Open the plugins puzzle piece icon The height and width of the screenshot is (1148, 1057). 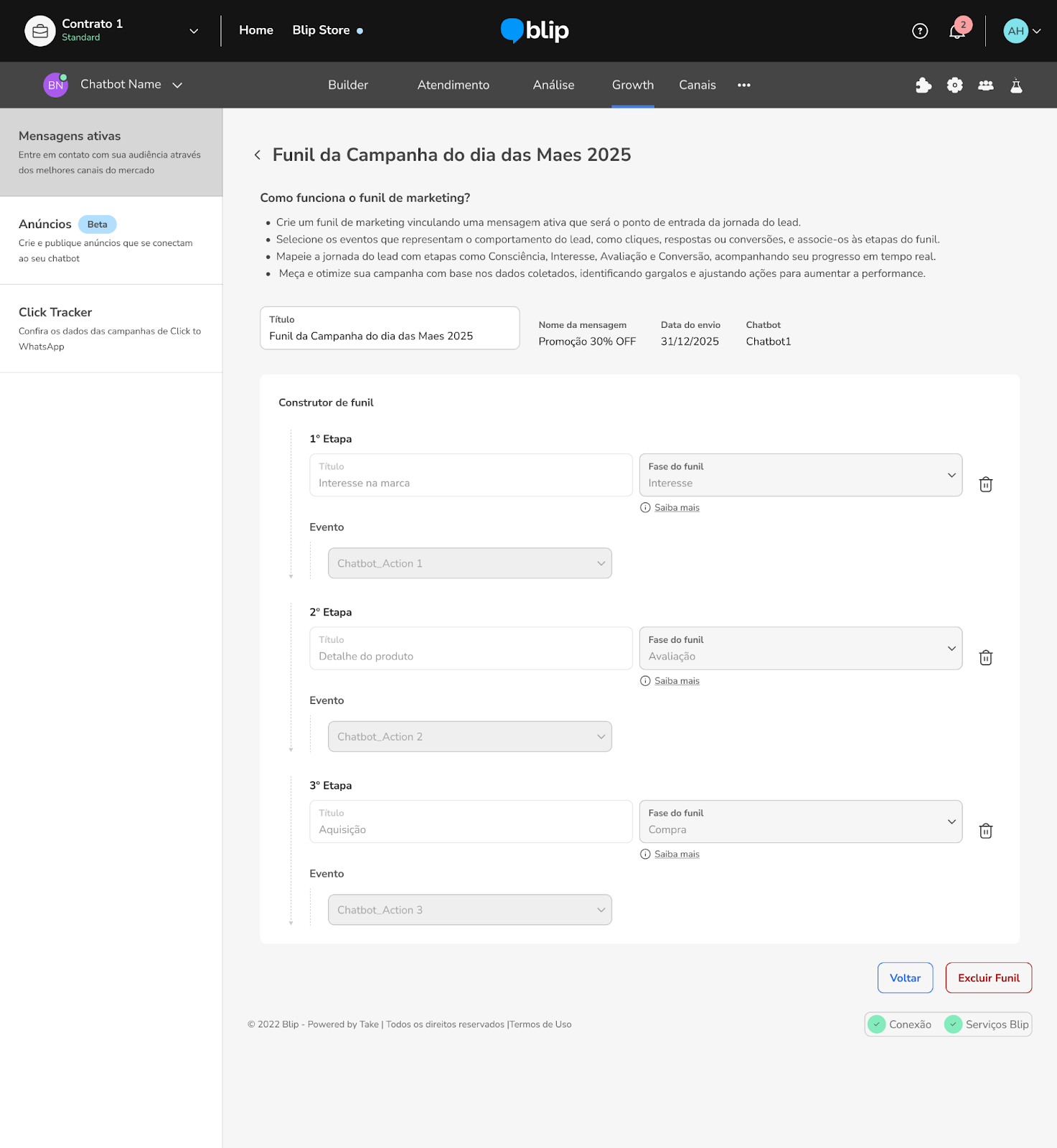pos(924,85)
